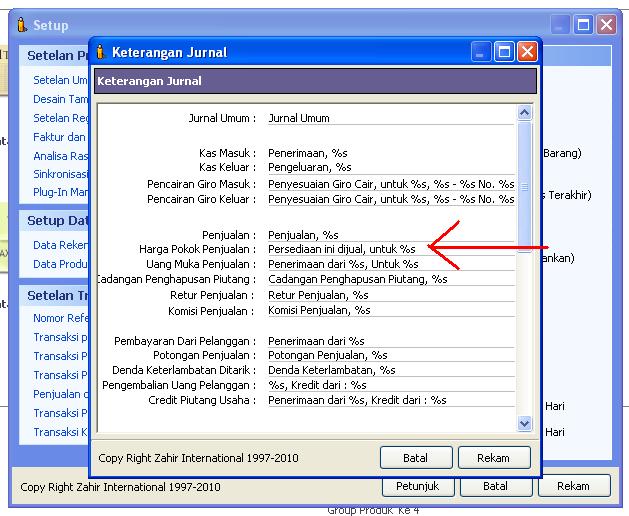Edit the Jurnal Umum description field

coord(390,118)
